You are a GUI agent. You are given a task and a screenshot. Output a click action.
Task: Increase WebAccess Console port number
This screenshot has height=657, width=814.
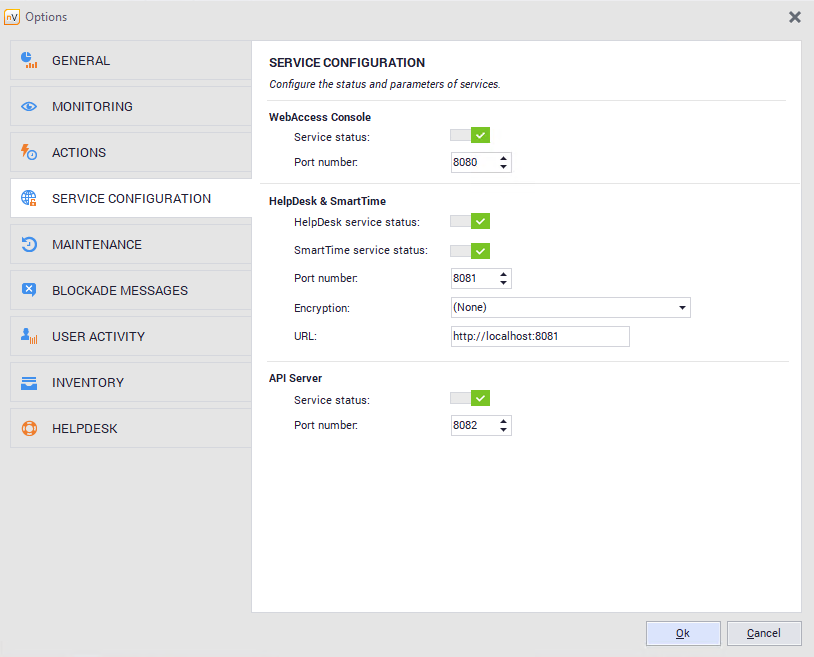click(x=503, y=158)
